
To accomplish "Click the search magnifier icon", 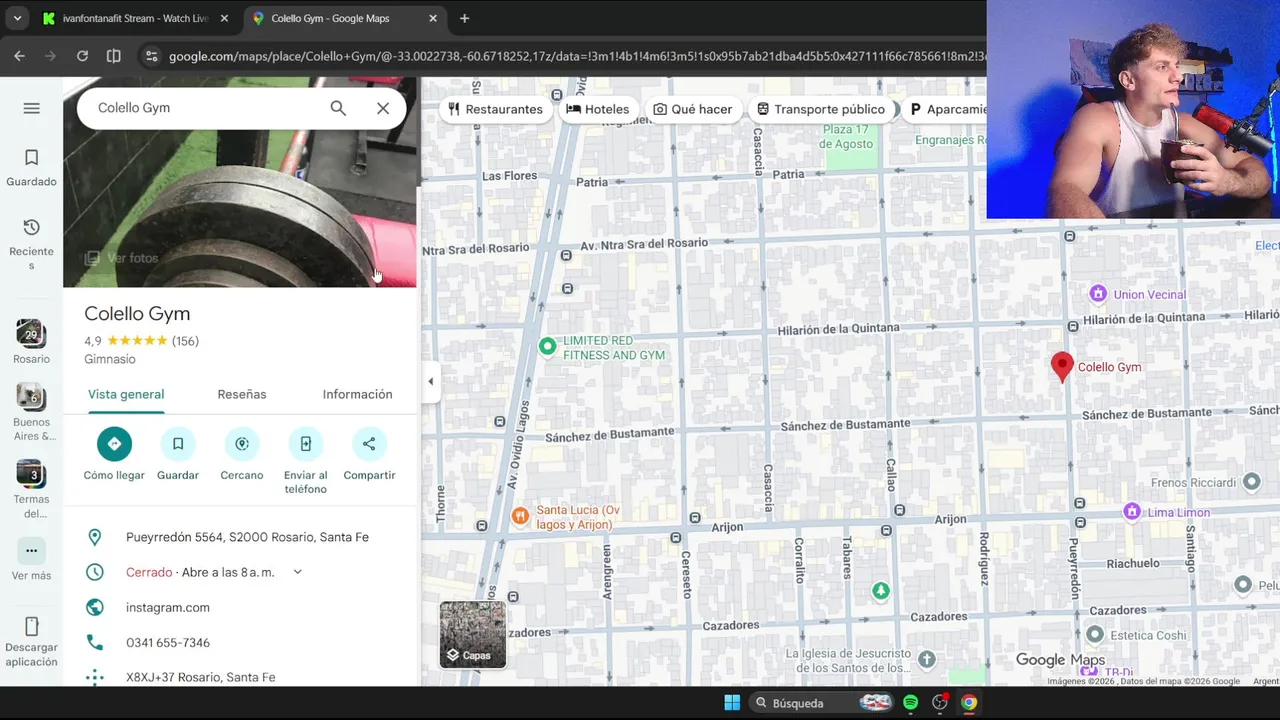I will (338, 108).
